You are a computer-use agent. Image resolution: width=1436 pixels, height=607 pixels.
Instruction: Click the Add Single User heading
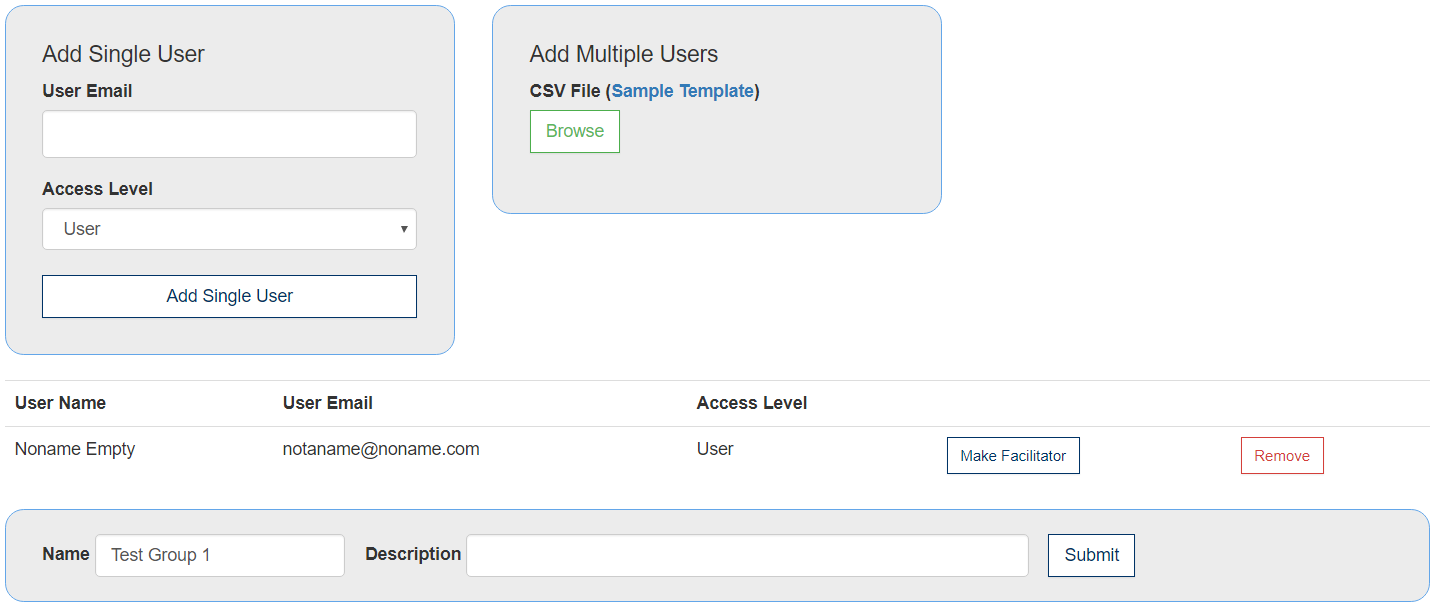tap(123, 54)
